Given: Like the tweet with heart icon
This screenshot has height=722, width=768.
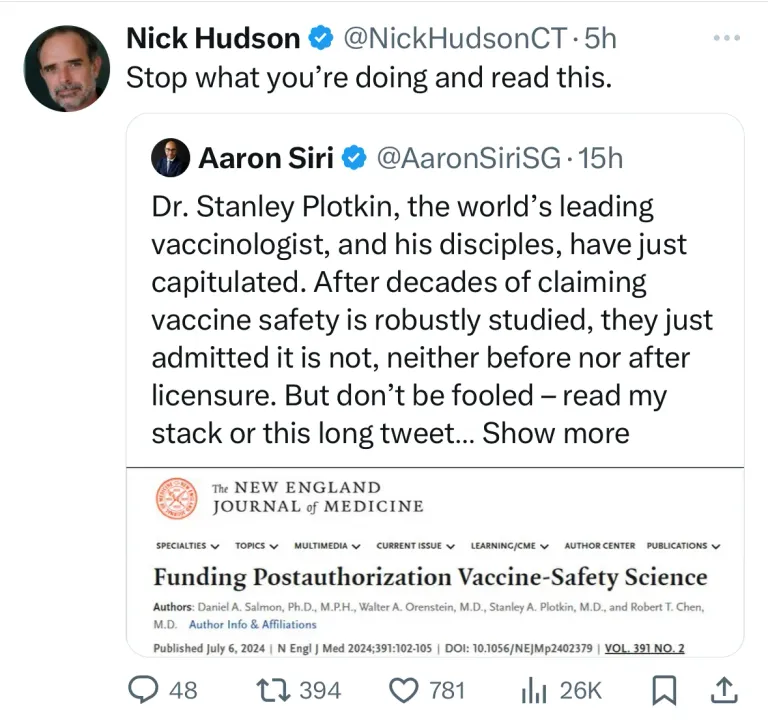Looking at the screenshot, I should tap(402, 689).
